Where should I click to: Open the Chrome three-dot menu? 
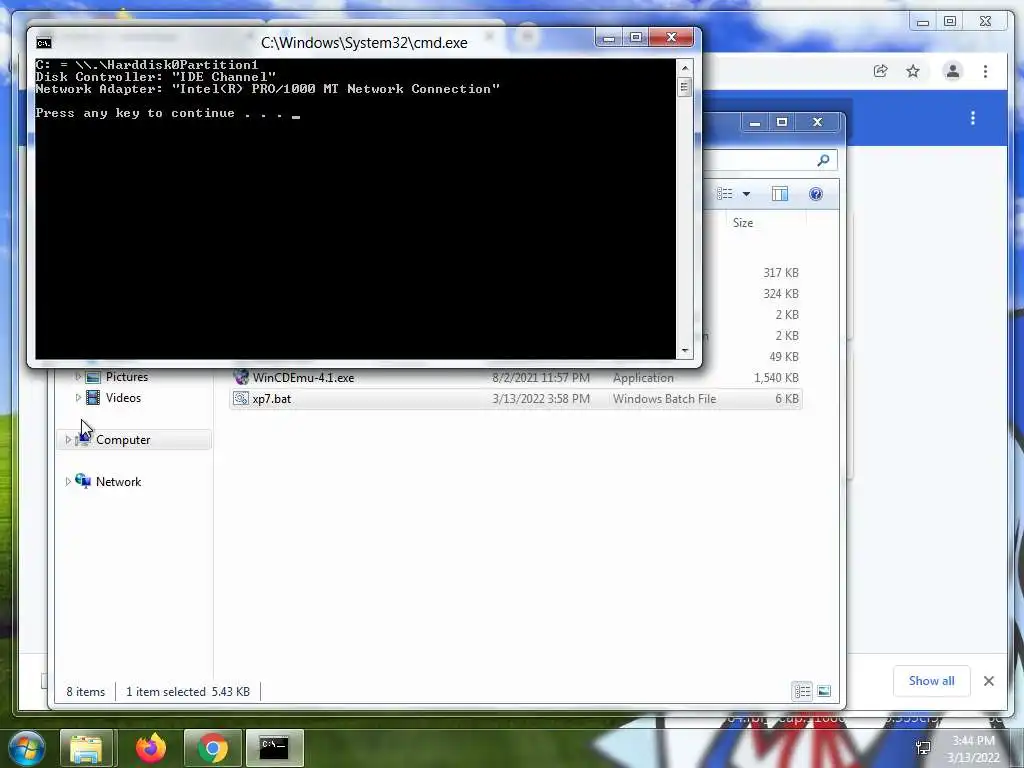[985, 71]
